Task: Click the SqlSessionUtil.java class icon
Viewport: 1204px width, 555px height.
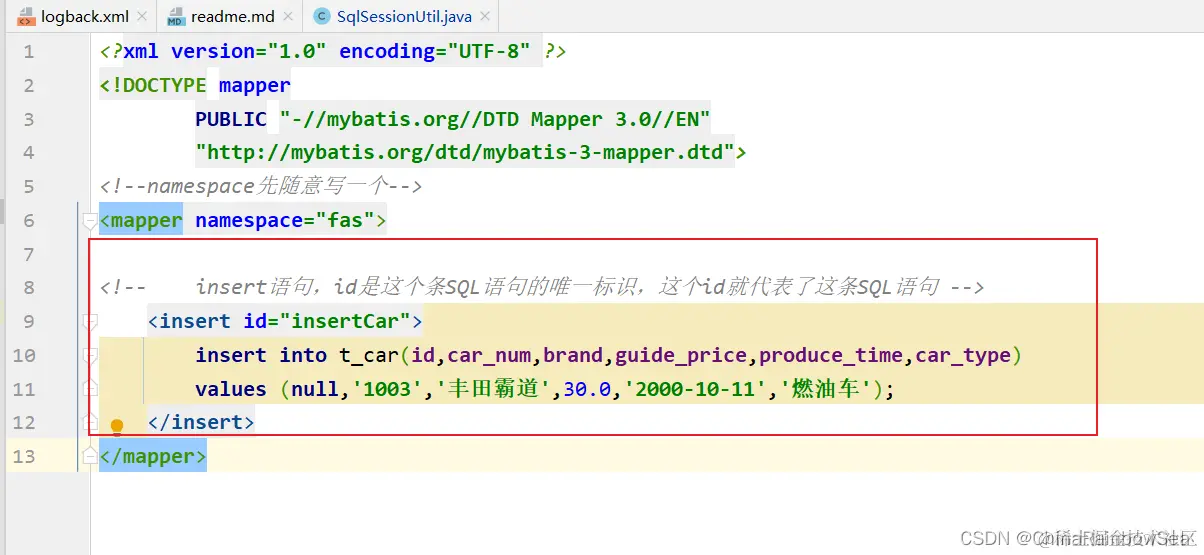Action: point(321,16)
